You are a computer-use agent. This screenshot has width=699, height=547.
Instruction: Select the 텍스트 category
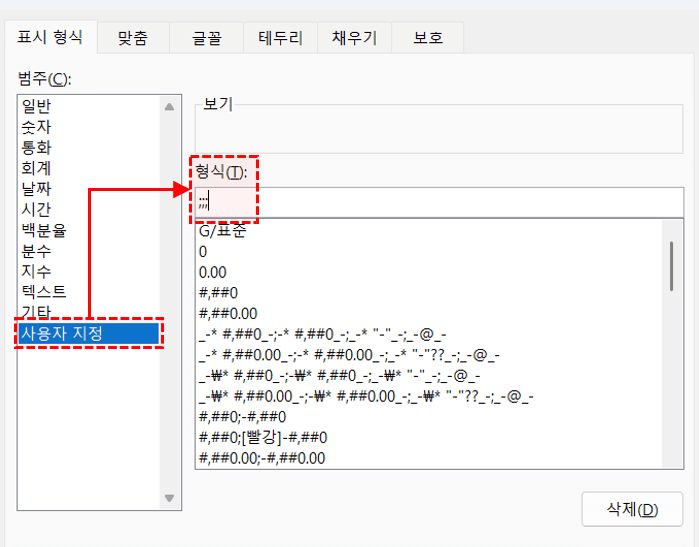point(44,291)
